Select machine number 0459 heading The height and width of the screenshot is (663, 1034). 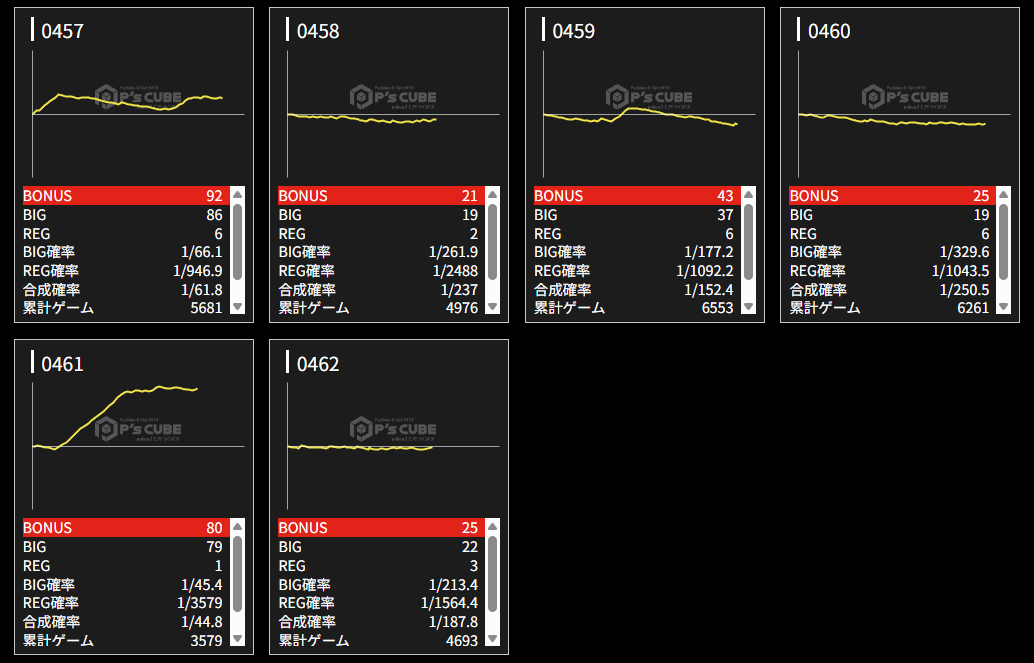pyautogui.click(x=573, y=32)
